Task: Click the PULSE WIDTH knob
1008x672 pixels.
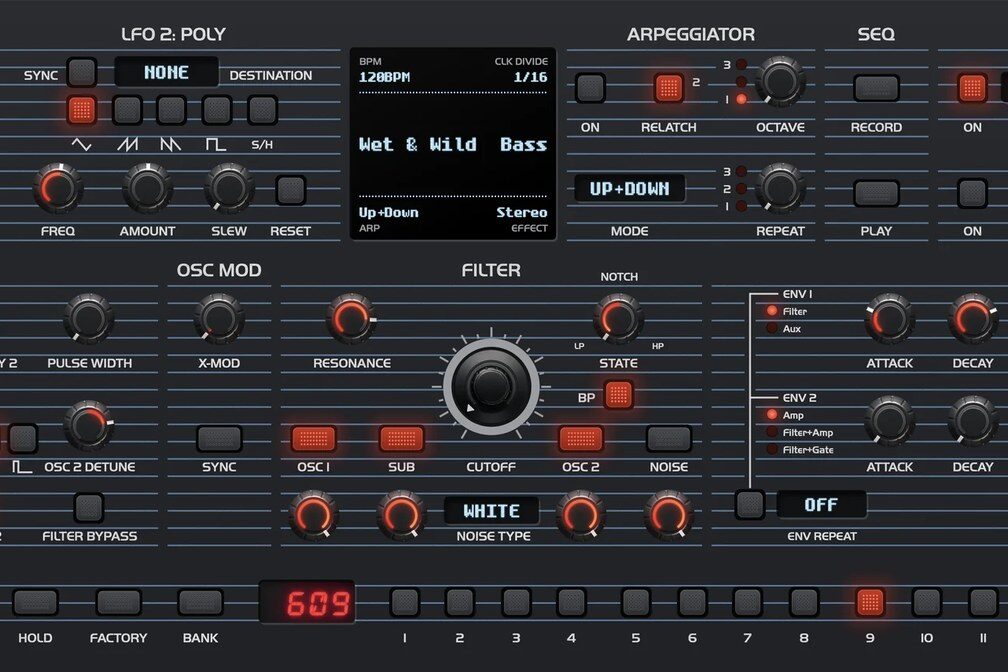Action: click(x=89, y=318)
